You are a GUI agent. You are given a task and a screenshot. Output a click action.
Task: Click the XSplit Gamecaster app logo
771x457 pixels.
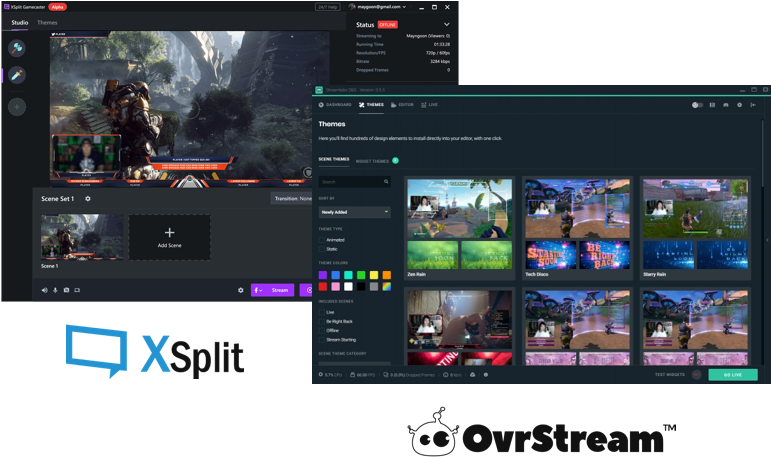(6, 7)
